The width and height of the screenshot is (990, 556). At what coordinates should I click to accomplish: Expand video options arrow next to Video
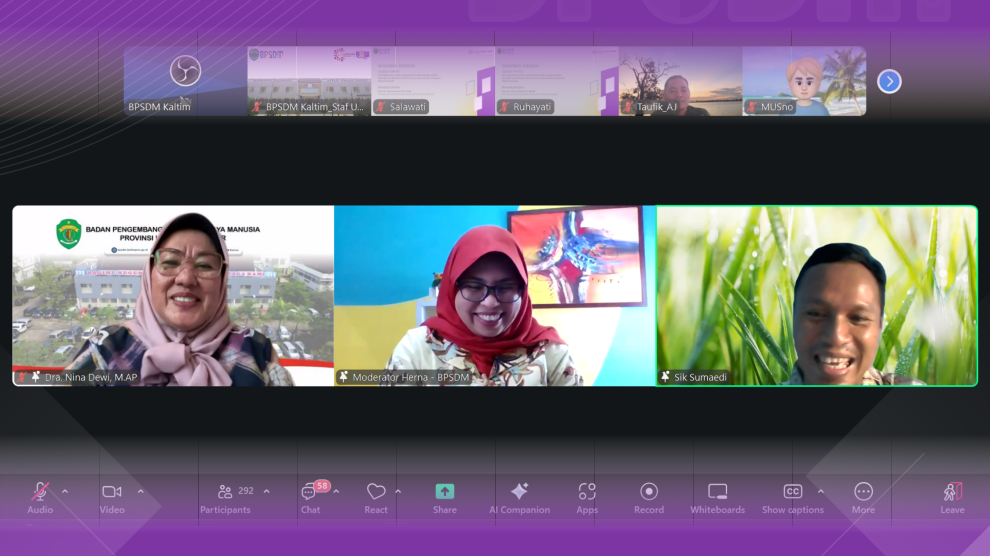point(140,491)
